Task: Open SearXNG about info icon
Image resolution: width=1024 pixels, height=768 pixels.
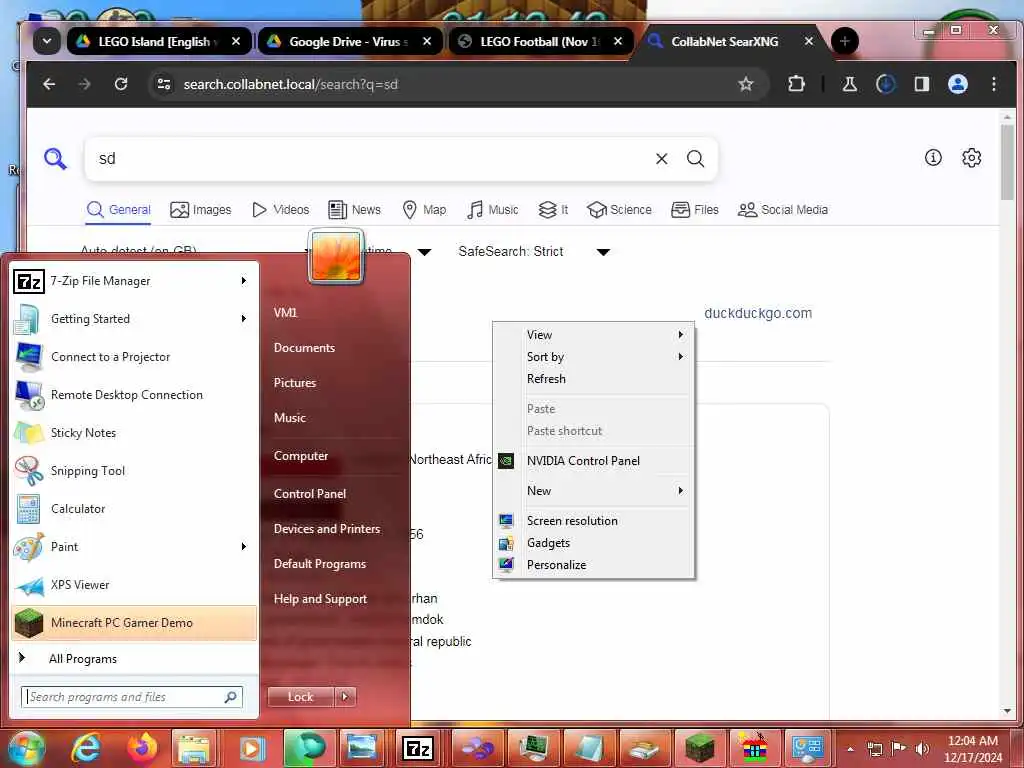Action: pyautogui.click(x=933, y=157)
